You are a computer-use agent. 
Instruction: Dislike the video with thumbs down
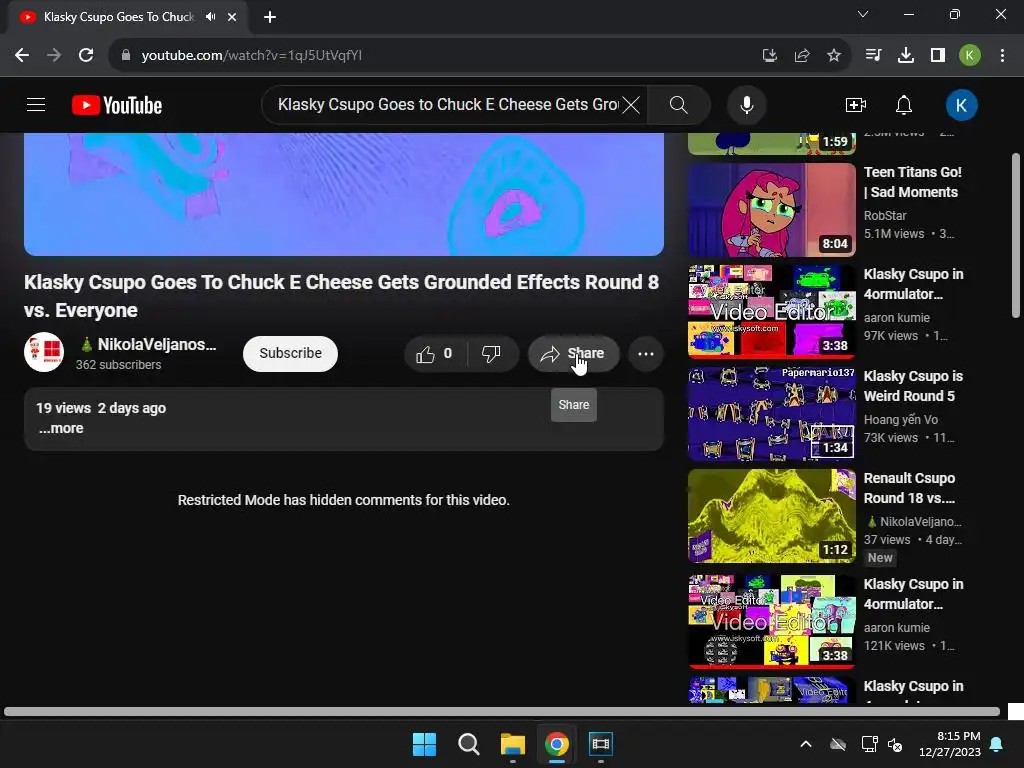pyautogui.click(x=491, y=354)
